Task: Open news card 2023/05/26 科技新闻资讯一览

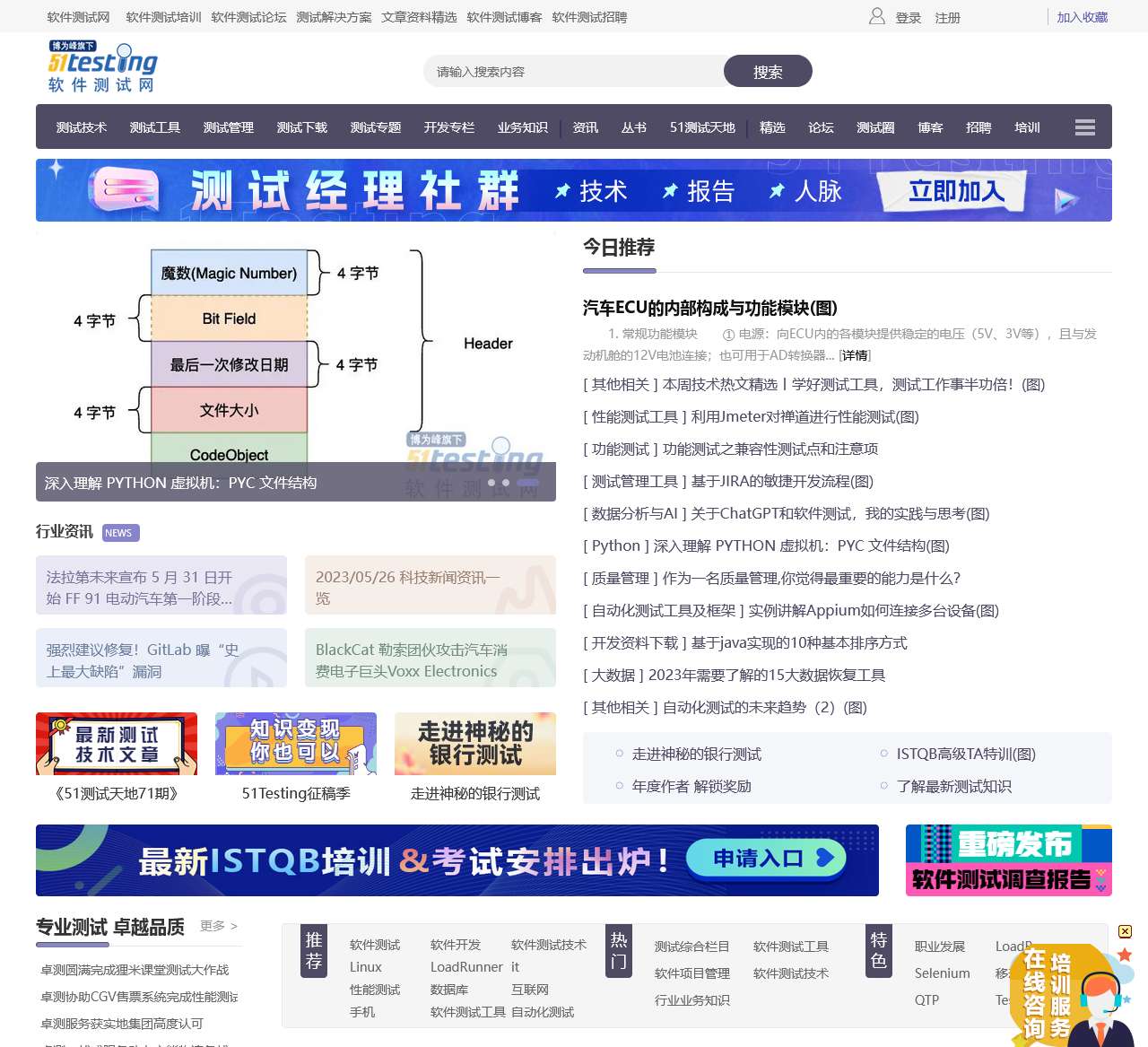Action: (x=430, y=585)
